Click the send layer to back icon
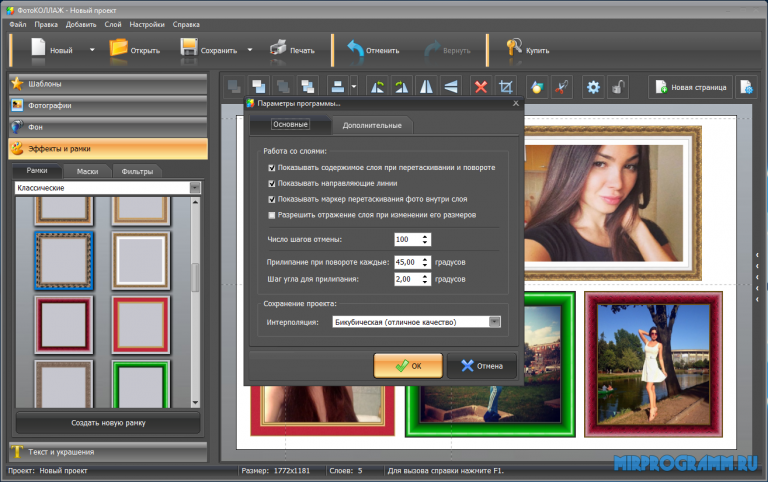768x482 pixels. 234,87
